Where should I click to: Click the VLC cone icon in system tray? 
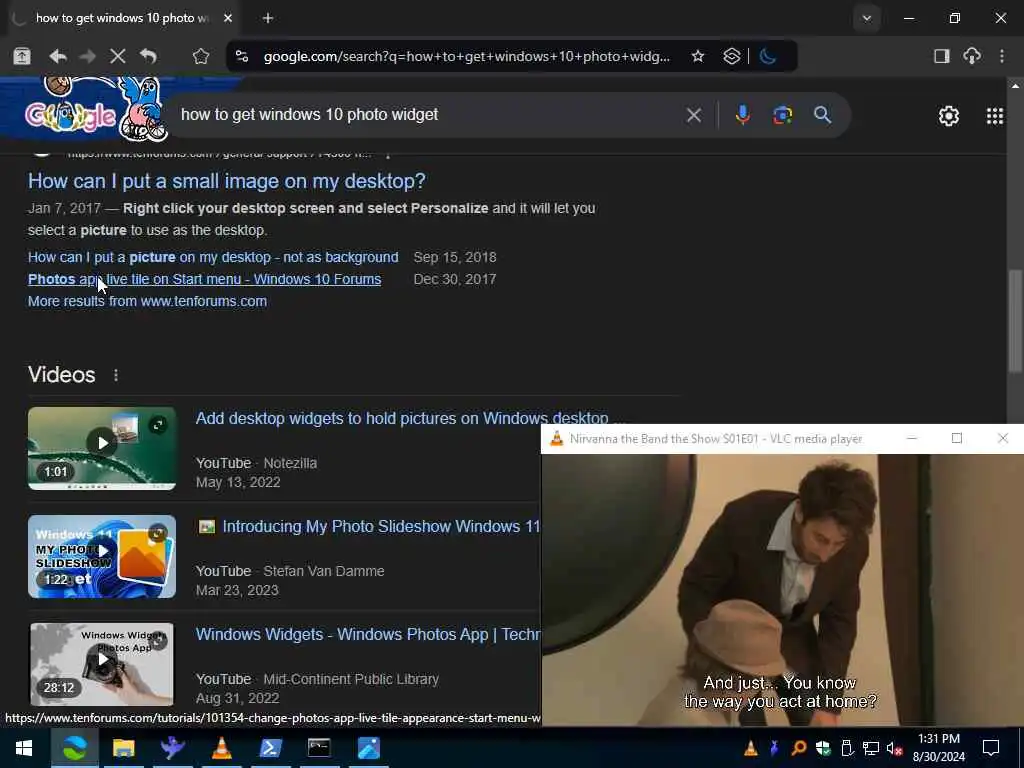751,748
